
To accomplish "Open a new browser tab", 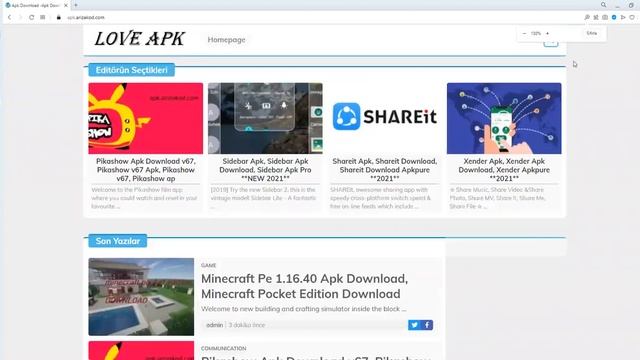I will tap(76, 5).
